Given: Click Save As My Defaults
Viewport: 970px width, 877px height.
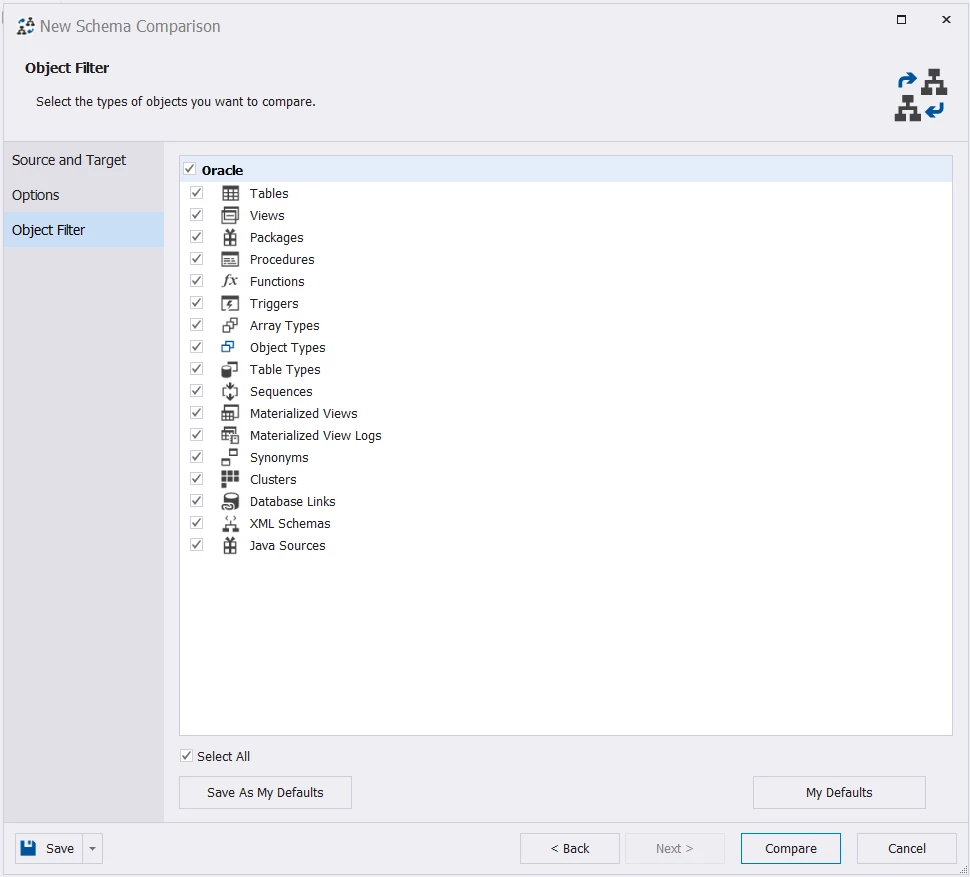Looking at the screenshot, I should (265, 792).
